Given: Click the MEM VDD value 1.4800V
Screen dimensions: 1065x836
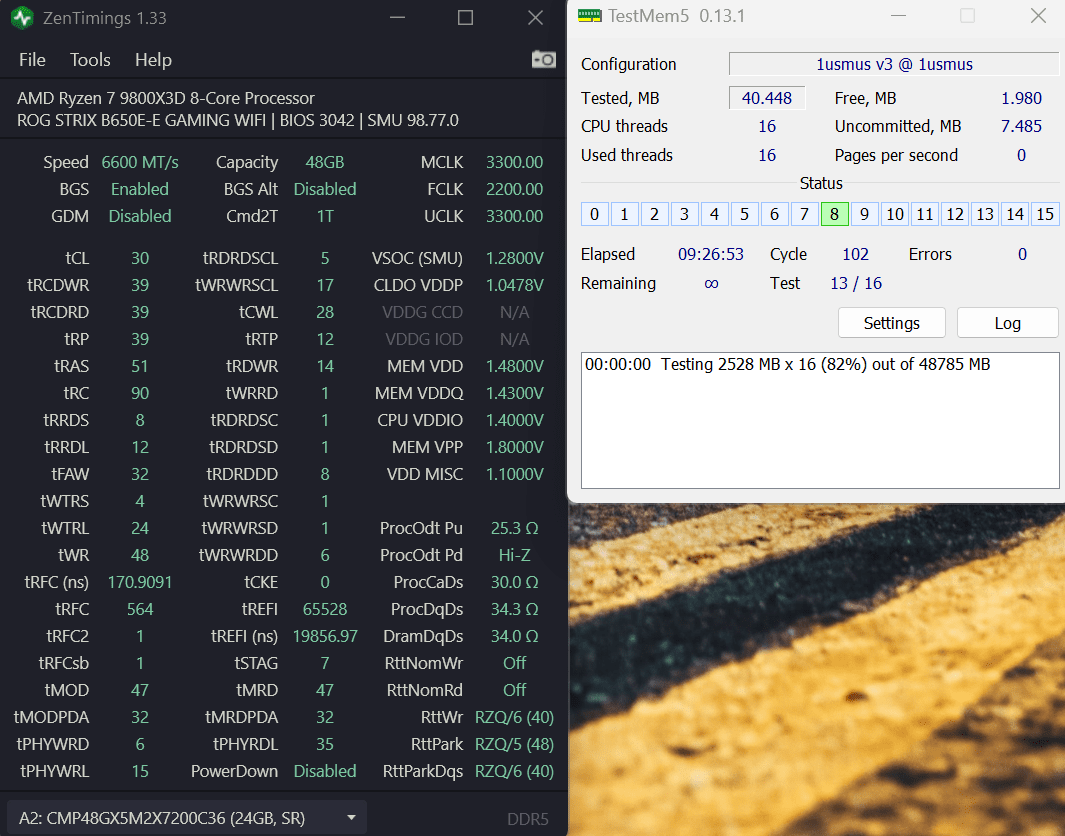Looking at the screenshot, I should [x=514, y=366].
